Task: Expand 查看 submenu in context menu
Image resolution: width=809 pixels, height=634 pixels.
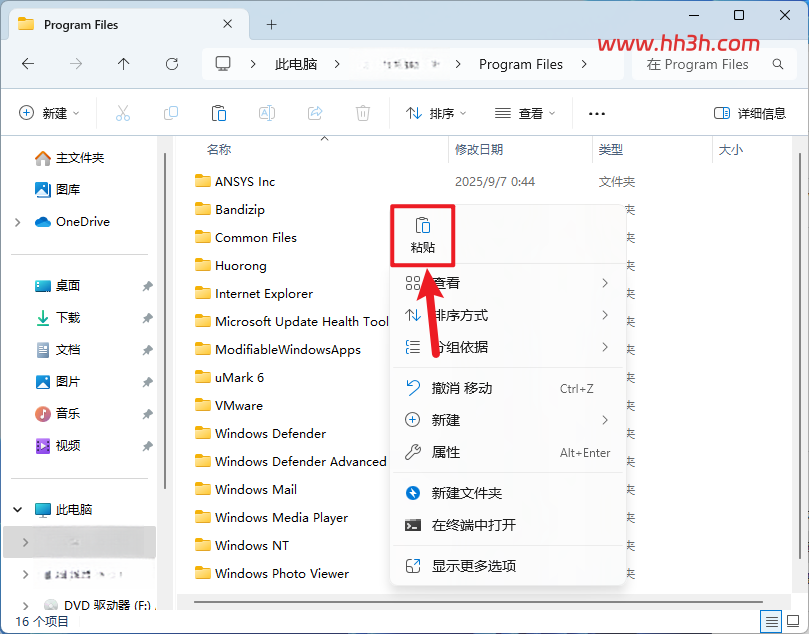Action: coord(508,283)
